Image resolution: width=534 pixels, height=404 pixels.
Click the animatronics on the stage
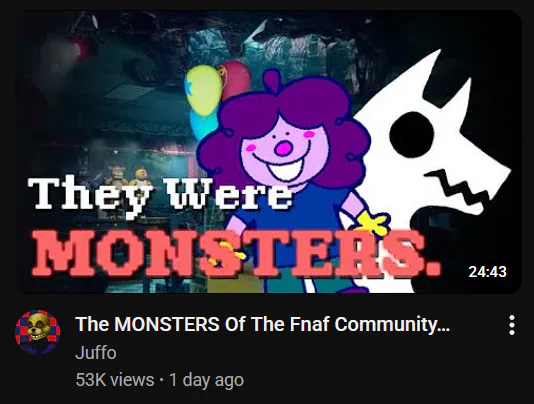point(128,177)
